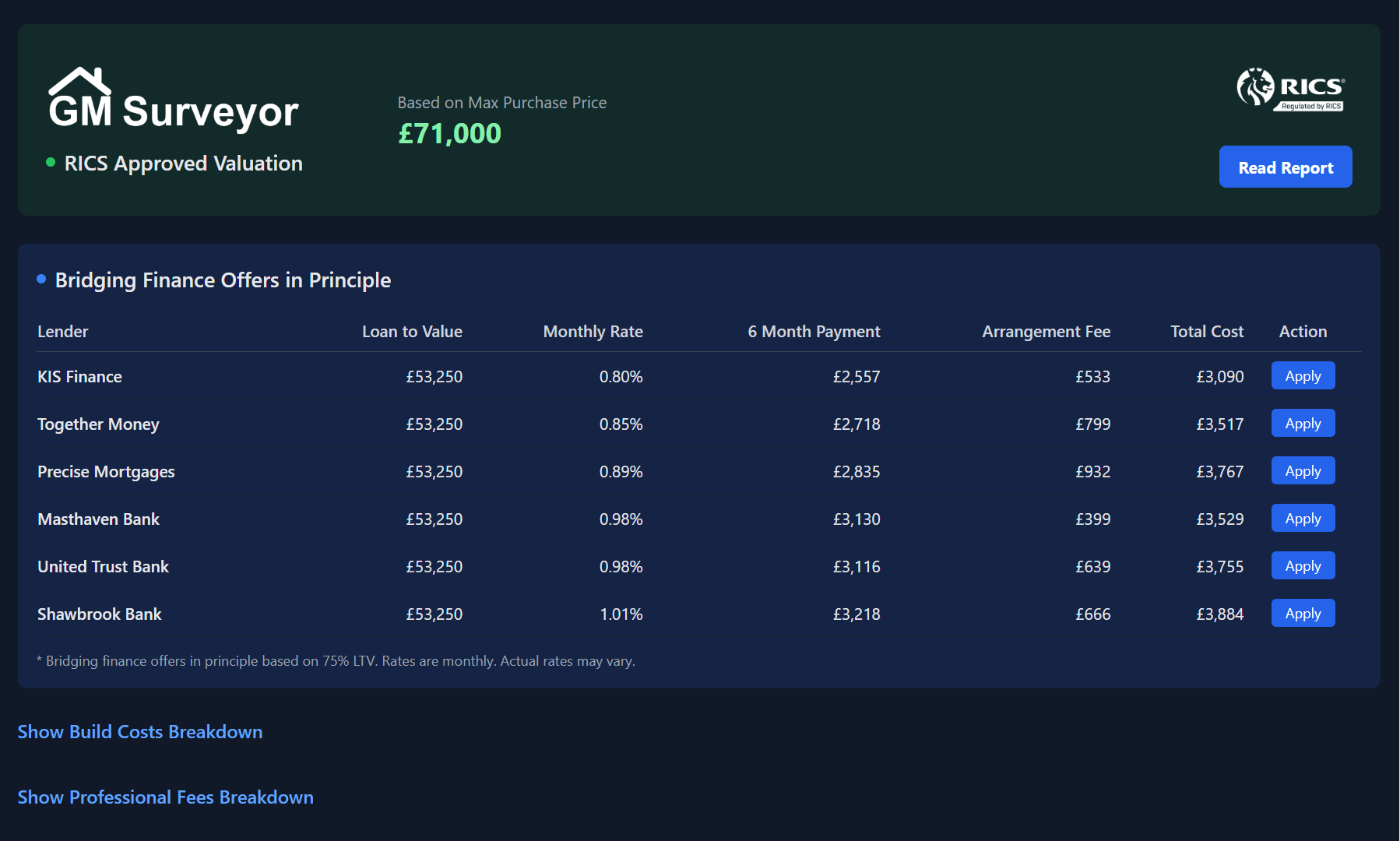
Task: Click the £3,755 total cost
Action: [1220, 567]
